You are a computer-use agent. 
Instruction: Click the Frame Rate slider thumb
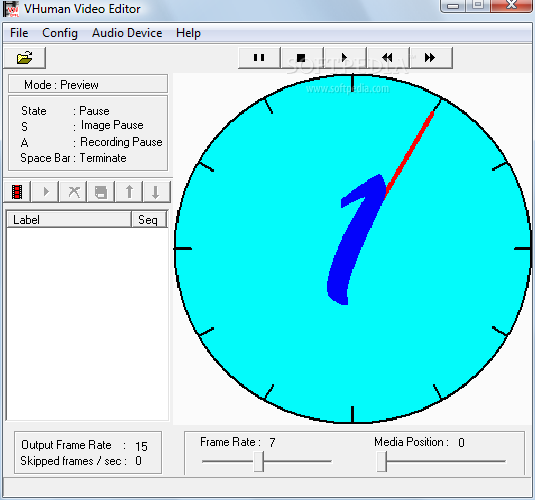(259, 461)
